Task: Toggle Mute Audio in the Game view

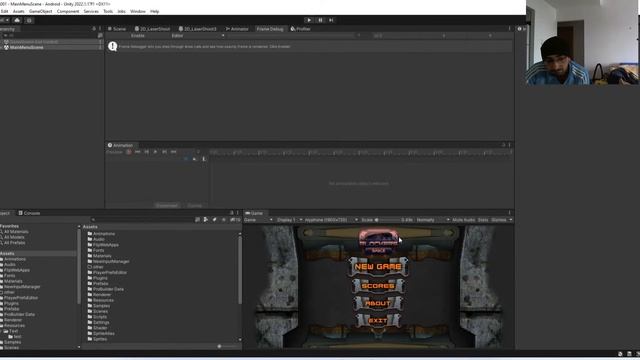Action: pyautogui.click(x=463, y=220)
